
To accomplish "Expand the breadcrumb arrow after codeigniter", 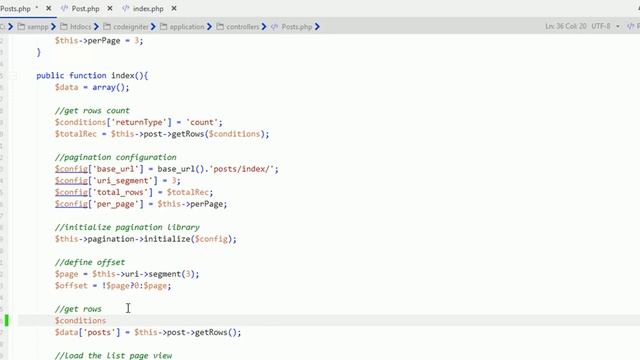I will pyautogui.click(x=153, y=27).
